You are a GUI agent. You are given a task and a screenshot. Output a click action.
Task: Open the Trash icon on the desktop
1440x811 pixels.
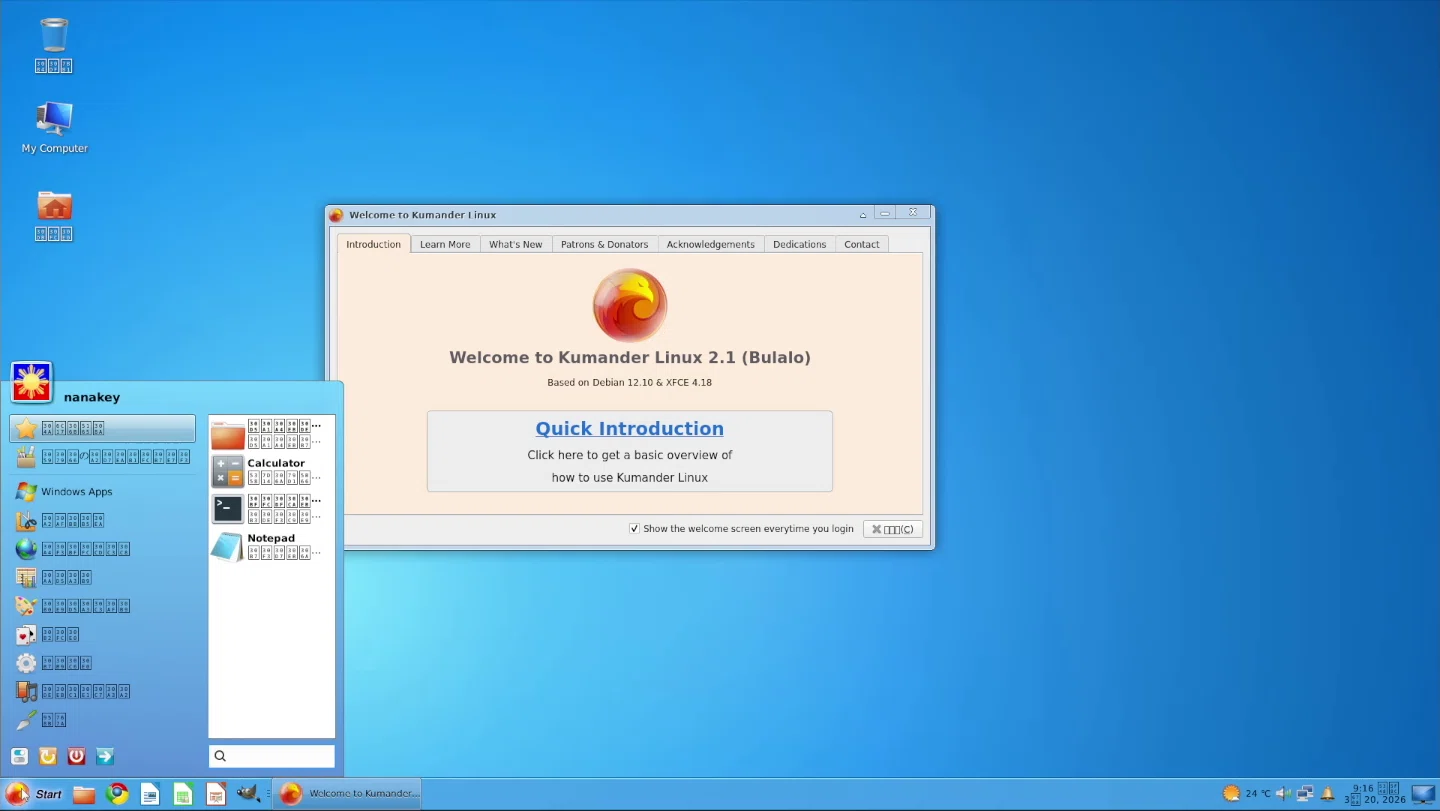coord(54,44)
